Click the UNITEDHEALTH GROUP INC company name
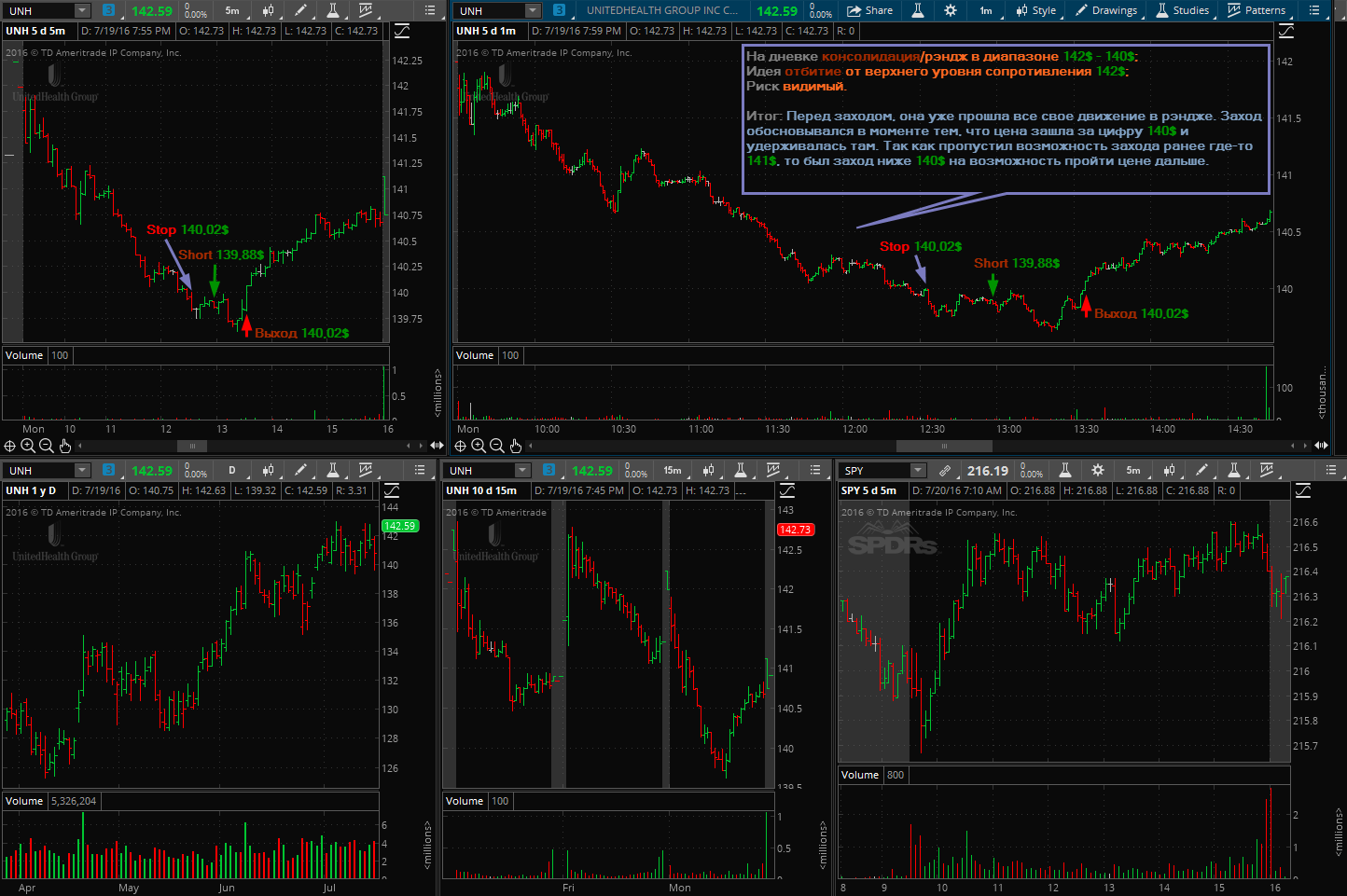Image resolution: width=1347 pixels, height=896 pixels. 661,10
